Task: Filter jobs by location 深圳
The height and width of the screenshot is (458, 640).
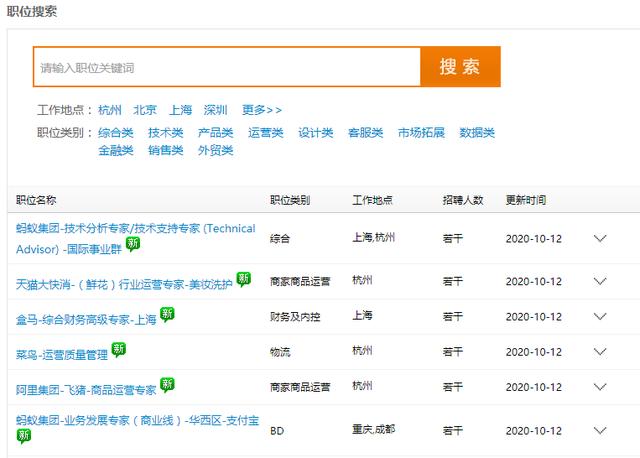Action: point(216,110)
